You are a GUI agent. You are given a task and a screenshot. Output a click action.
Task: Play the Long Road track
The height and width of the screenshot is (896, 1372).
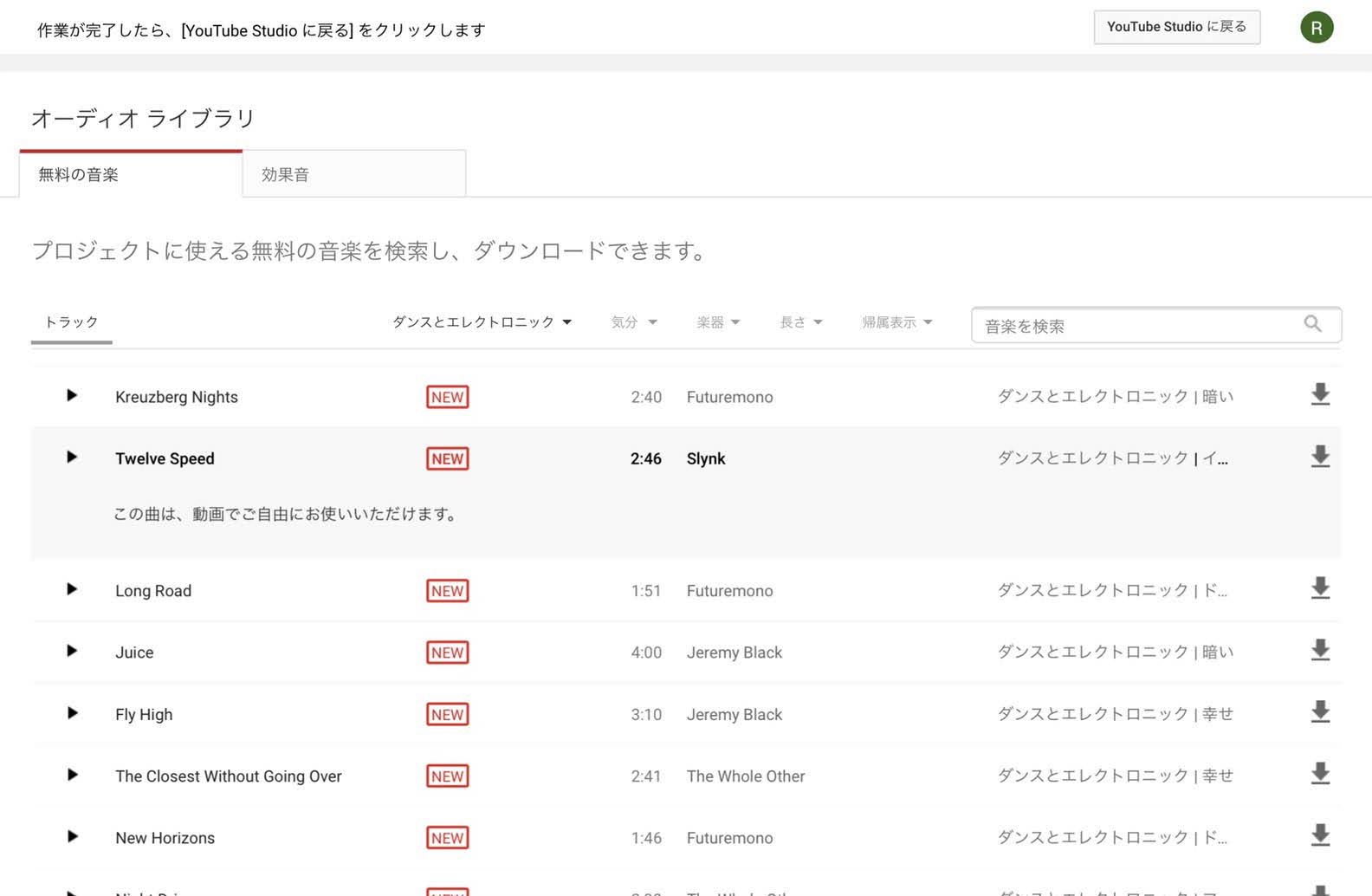tap(72, 589)
